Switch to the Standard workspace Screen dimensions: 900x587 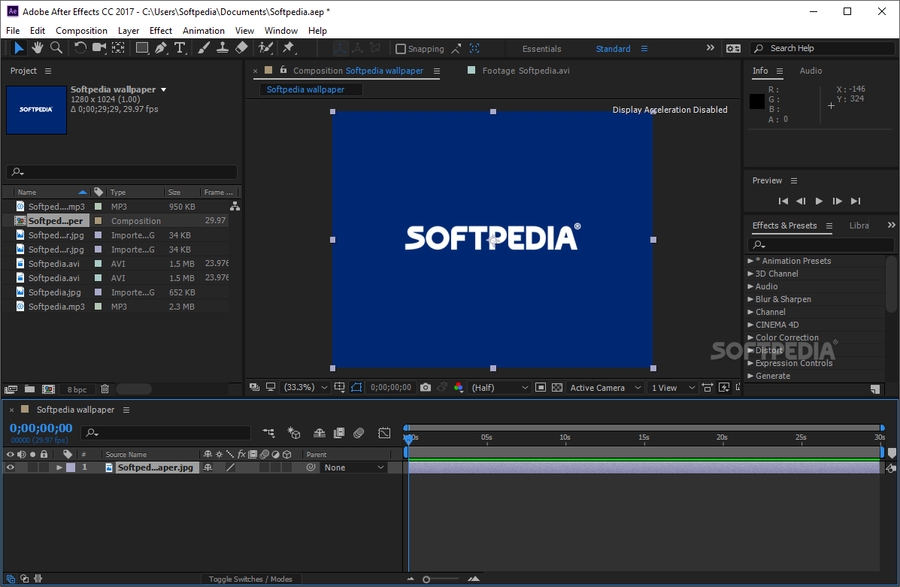pyautogui.click(x=613, y=49)
